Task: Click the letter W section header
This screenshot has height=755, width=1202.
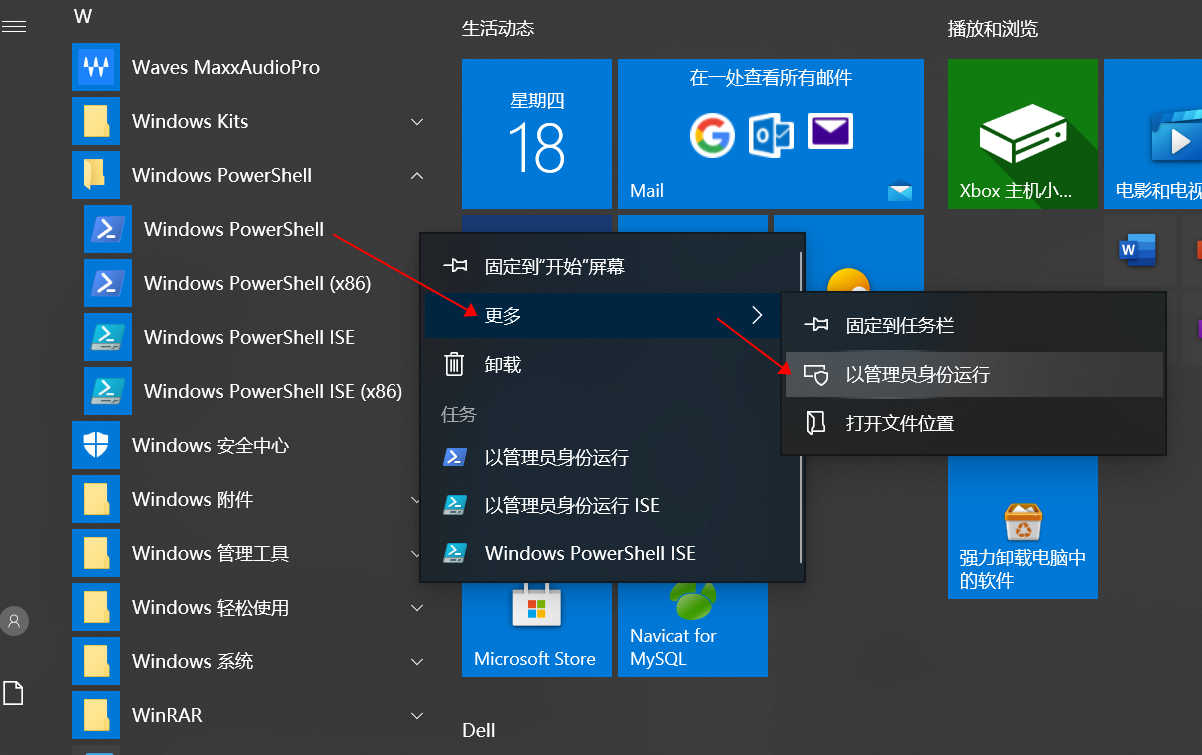Action: [83, 16]
